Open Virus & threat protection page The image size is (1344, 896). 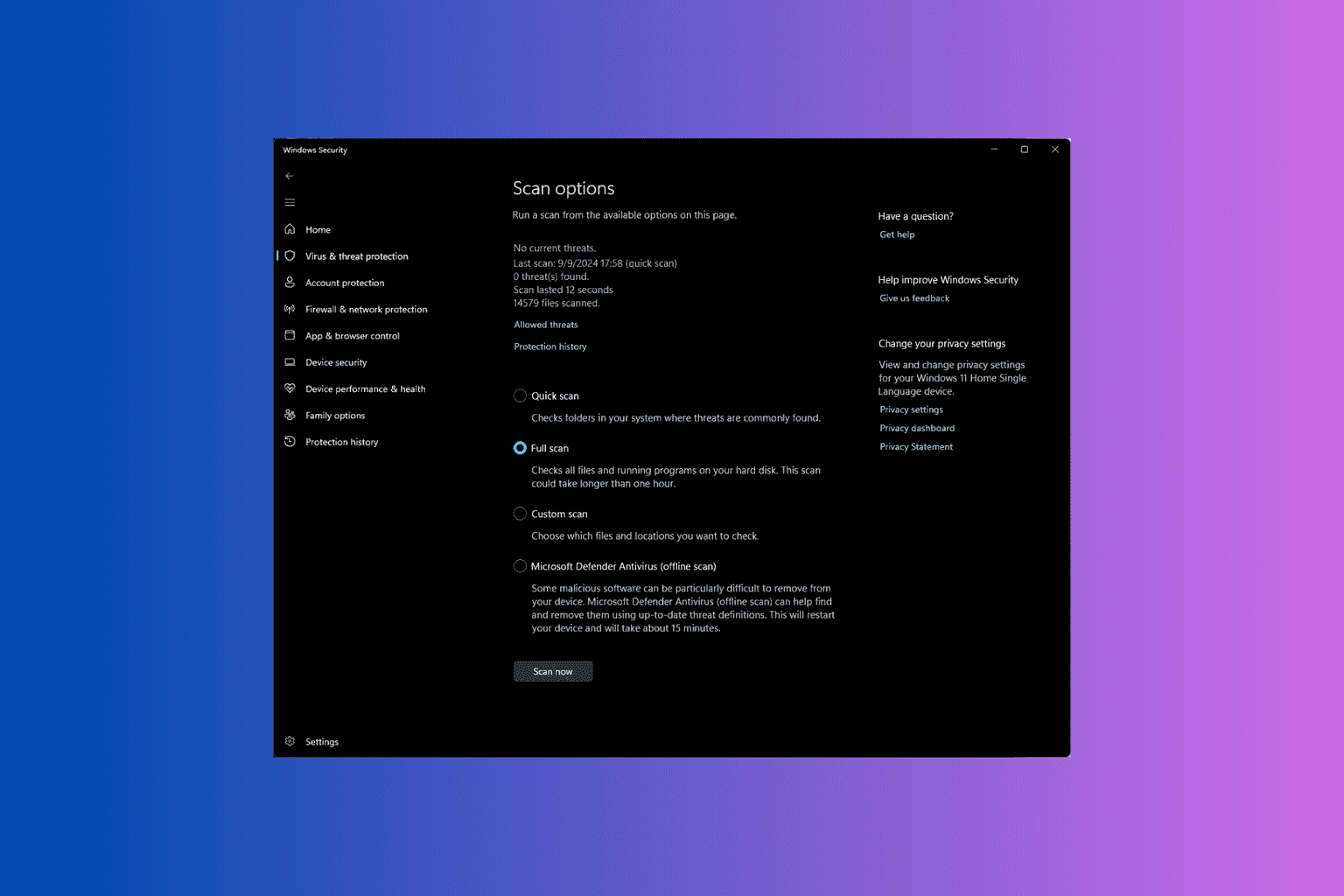[357, 256]
